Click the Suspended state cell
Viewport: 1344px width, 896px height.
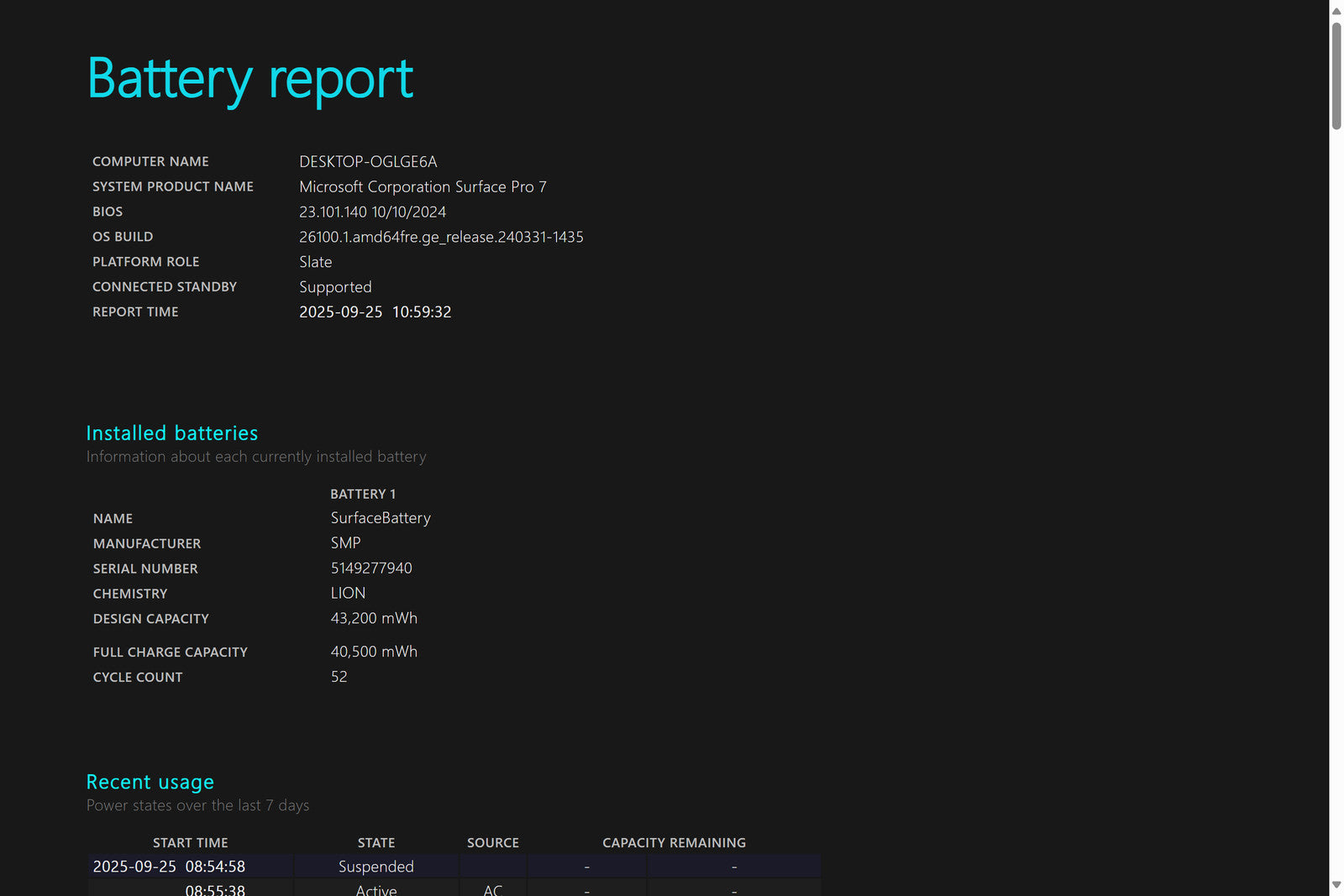tap(375, 867)
